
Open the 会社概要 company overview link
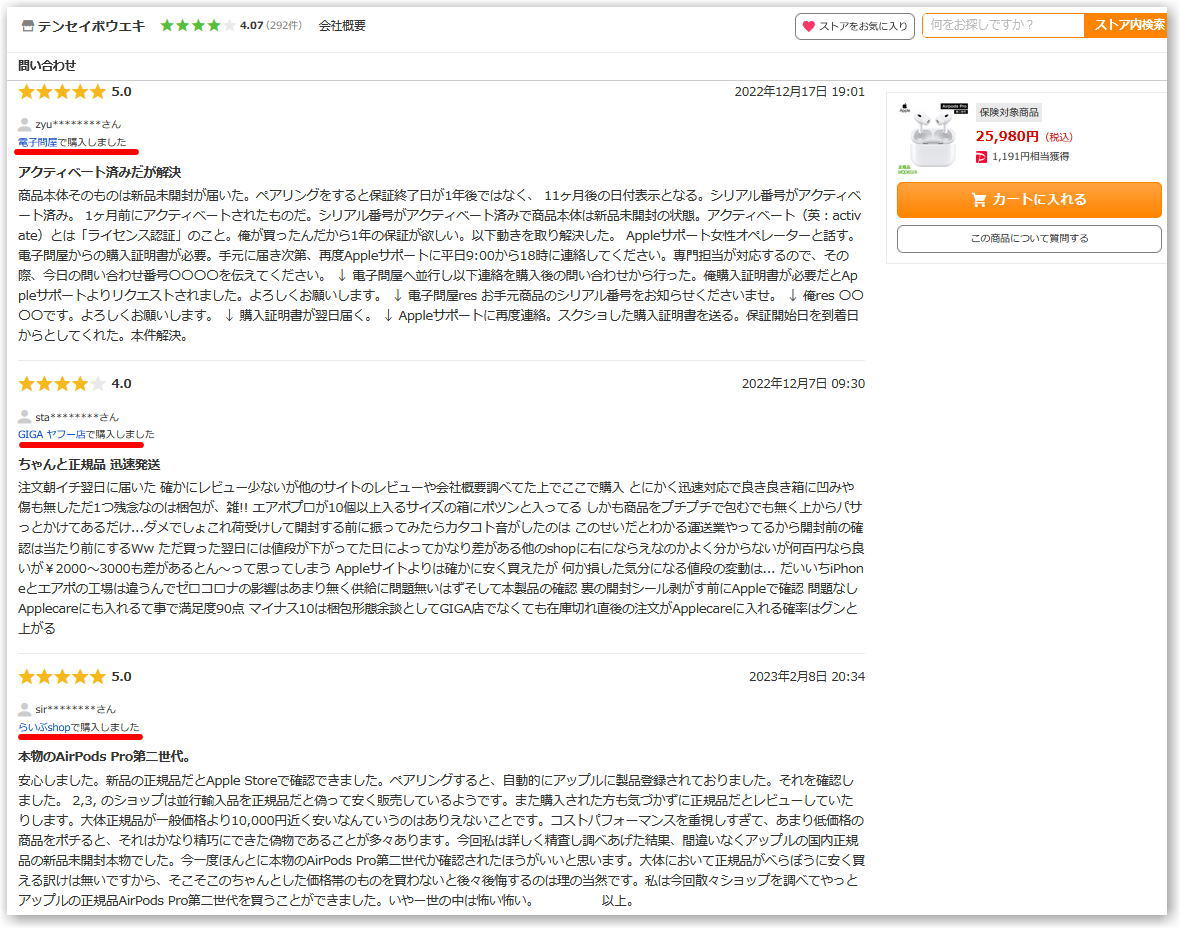pos(342,26)
